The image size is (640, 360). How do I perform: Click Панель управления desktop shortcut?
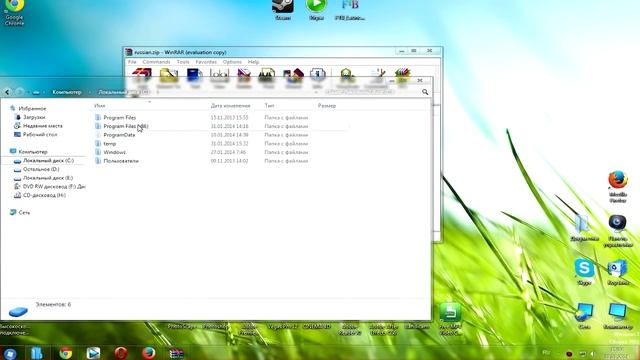618,231
